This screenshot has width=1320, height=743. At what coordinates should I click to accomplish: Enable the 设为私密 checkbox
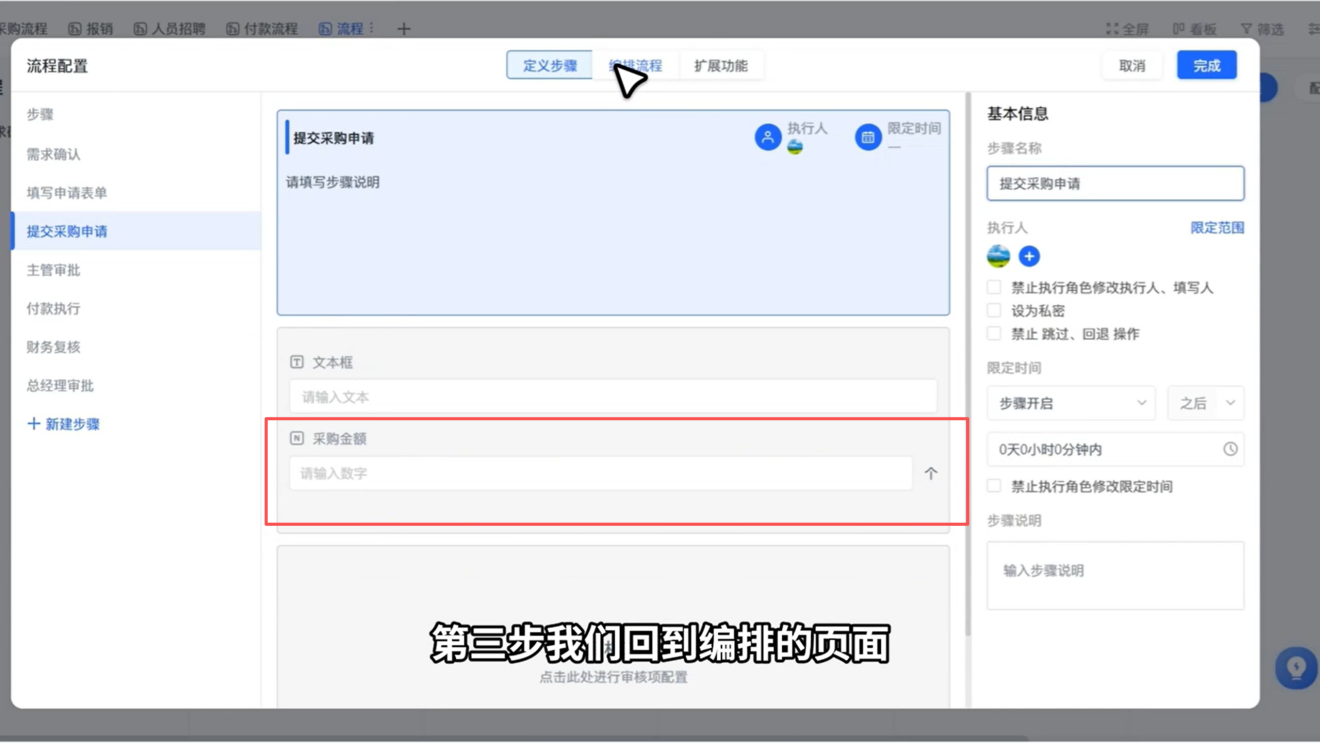click(994, 311)
